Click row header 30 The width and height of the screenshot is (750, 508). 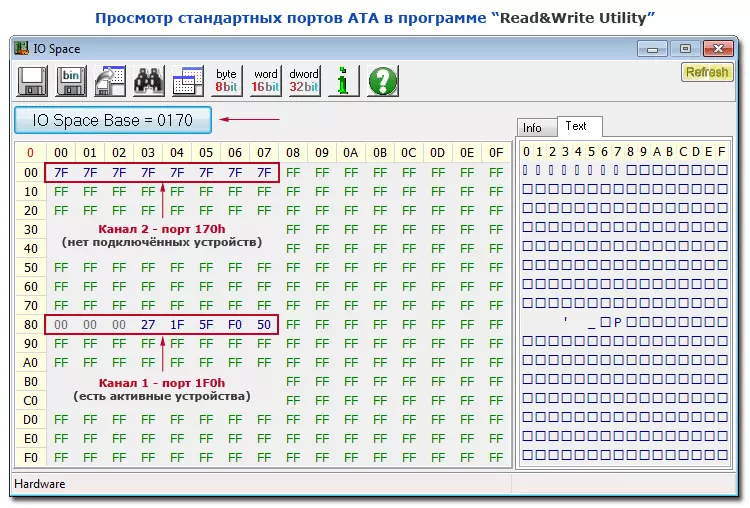click(x=31, y=230)
